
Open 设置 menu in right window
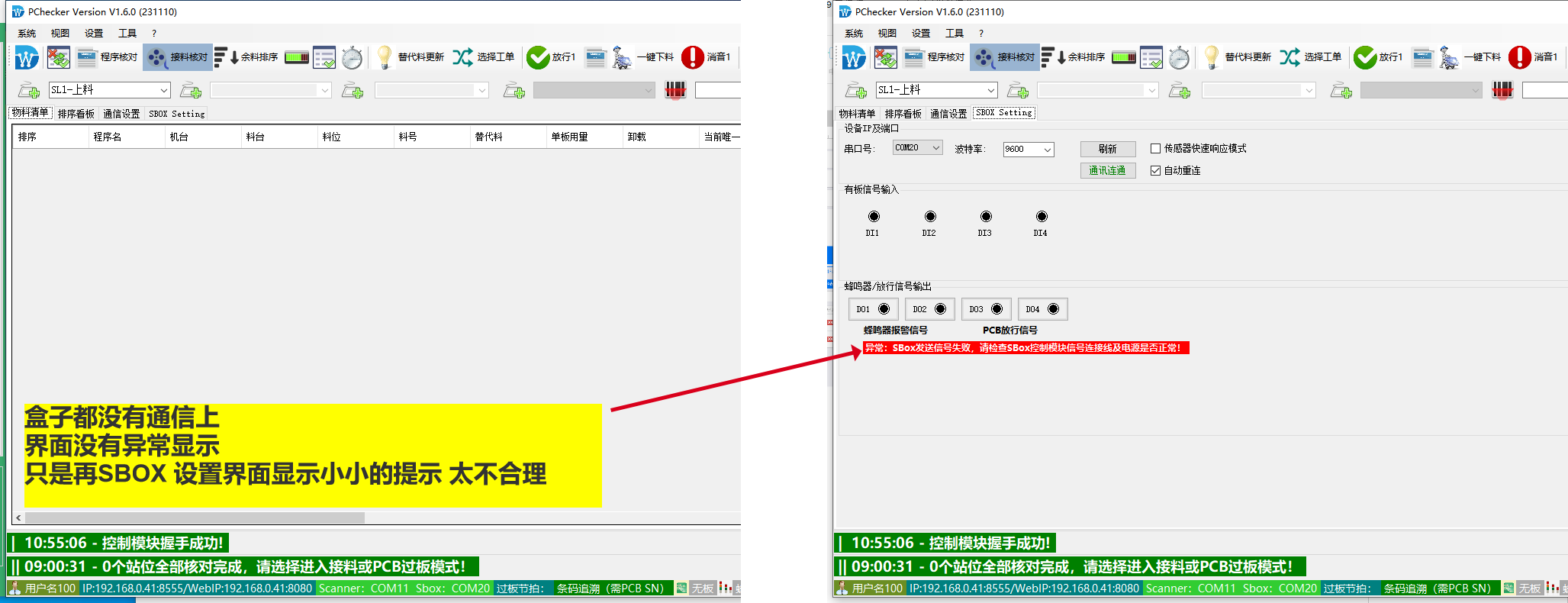920,34
